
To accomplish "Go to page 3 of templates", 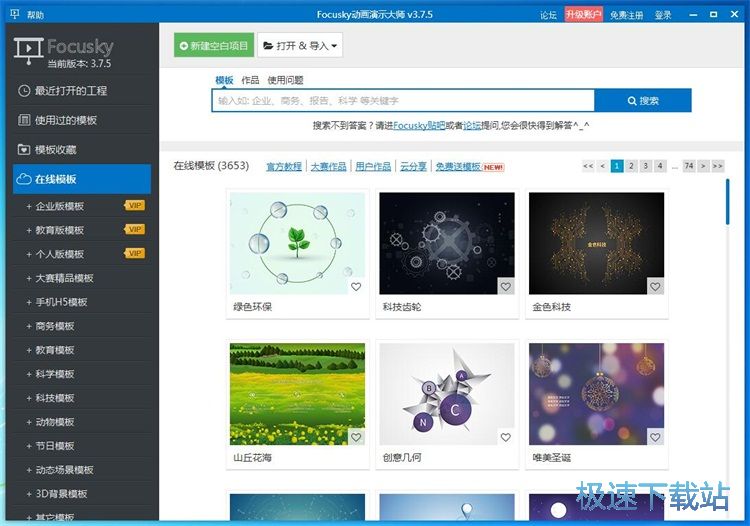I will tap(646, 166).
